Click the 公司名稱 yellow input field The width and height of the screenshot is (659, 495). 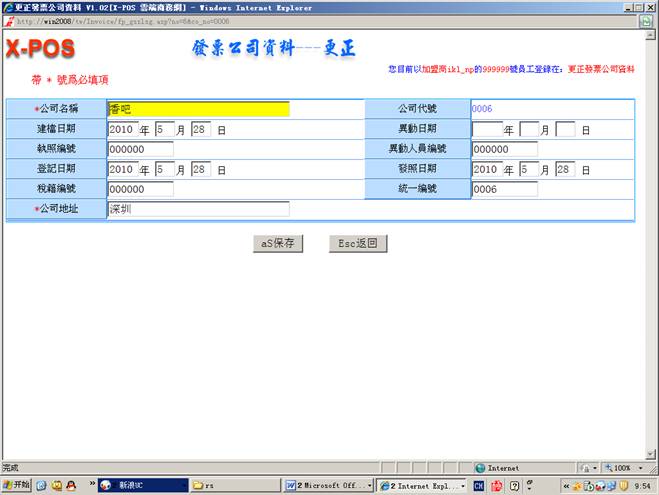point(198,109)
